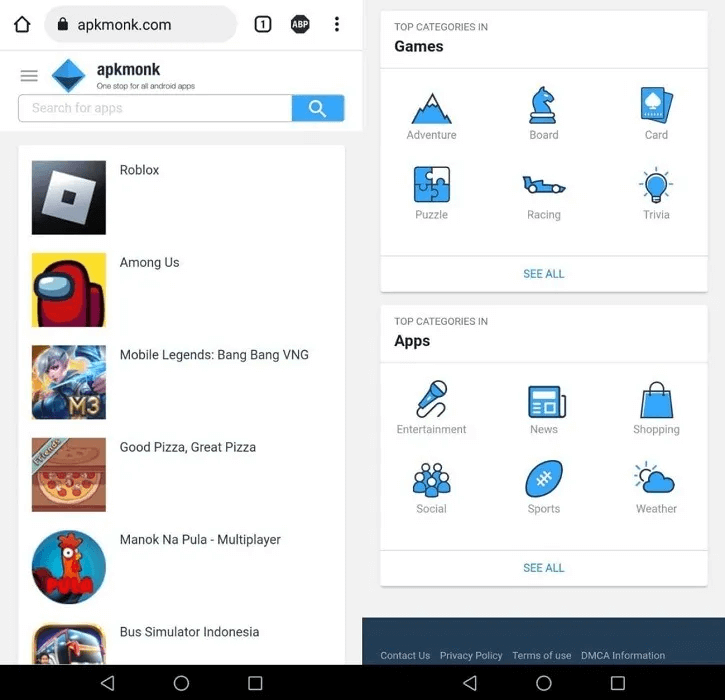Click Manok Na Pula - Multiplayer title
The width and height of the screenshot is (725, 700).
point(200,540)
